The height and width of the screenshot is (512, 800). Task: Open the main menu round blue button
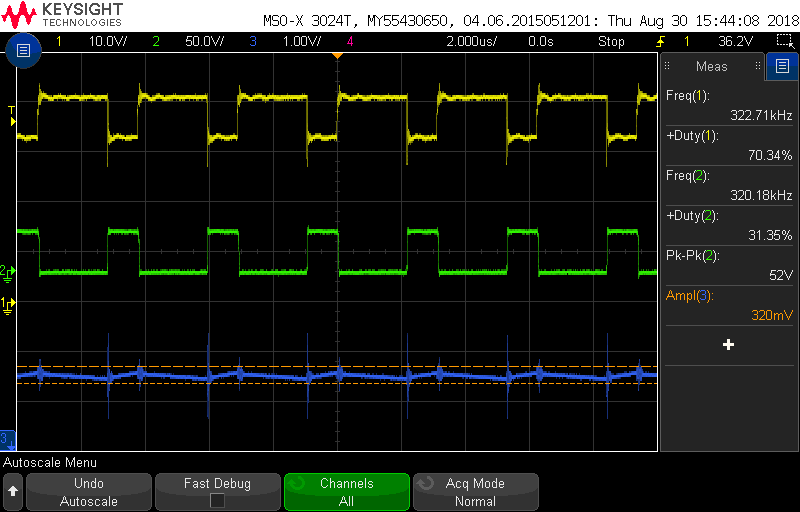pyautogui.click(x=23, y=50)
